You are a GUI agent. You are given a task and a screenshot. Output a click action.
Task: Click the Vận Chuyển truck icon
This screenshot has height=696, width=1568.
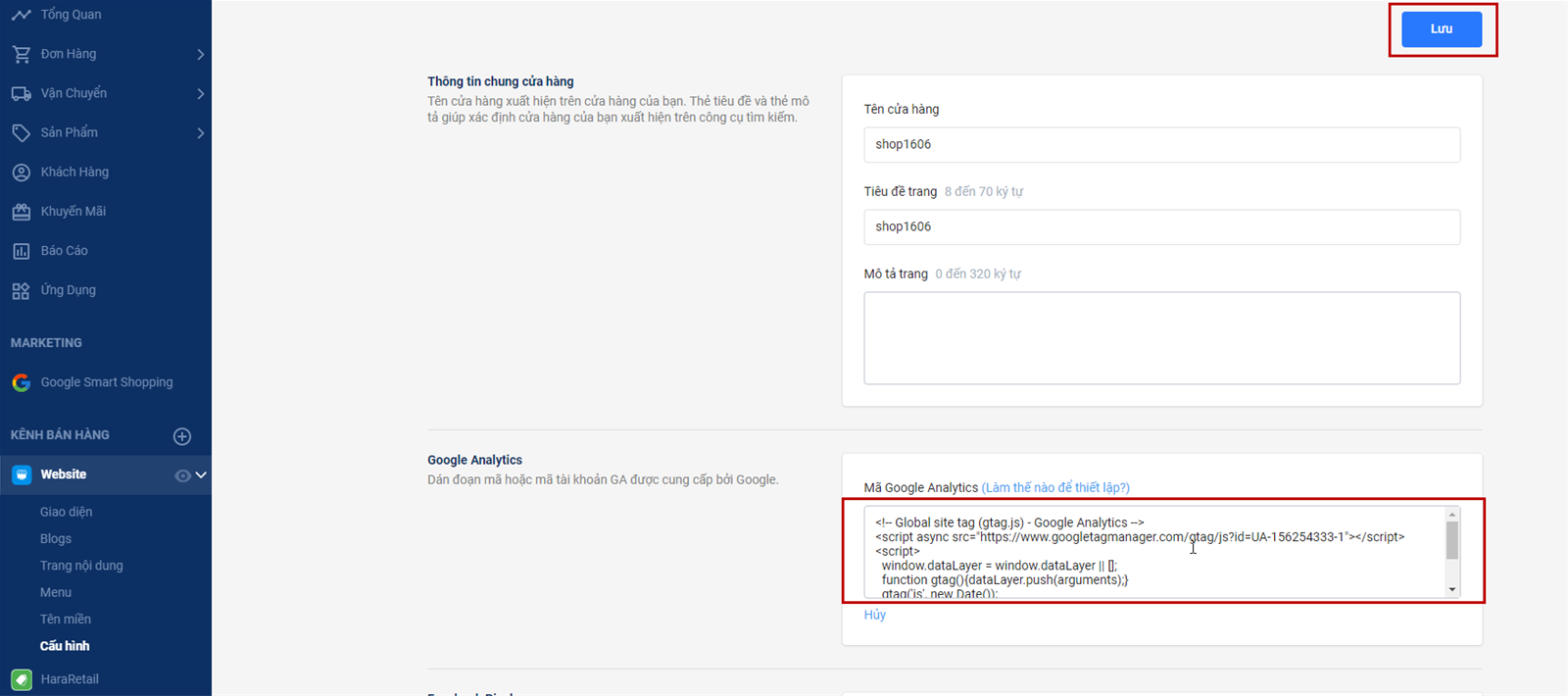(x=21, y=93)
